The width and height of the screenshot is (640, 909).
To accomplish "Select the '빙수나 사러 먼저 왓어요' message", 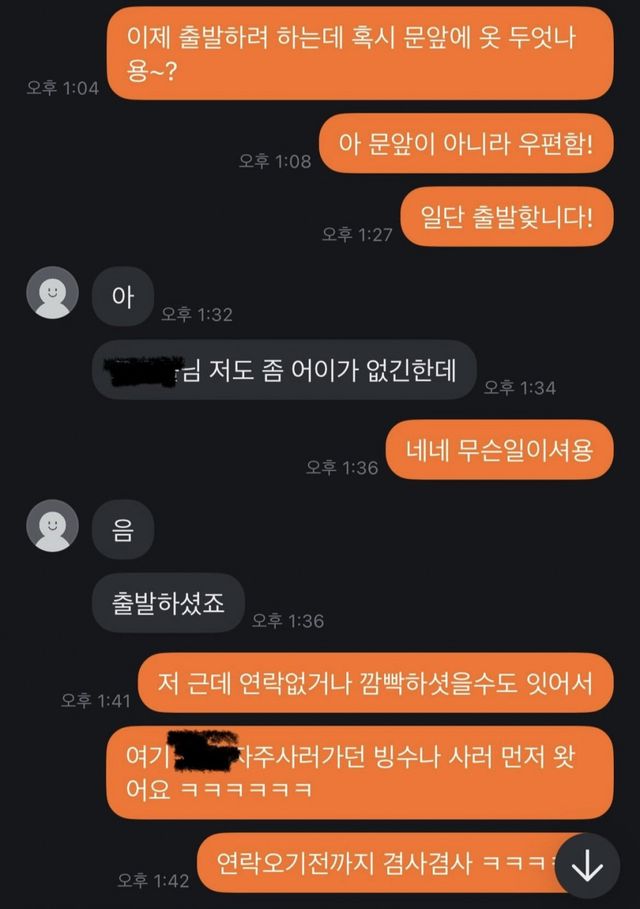I will coord(360,773).
